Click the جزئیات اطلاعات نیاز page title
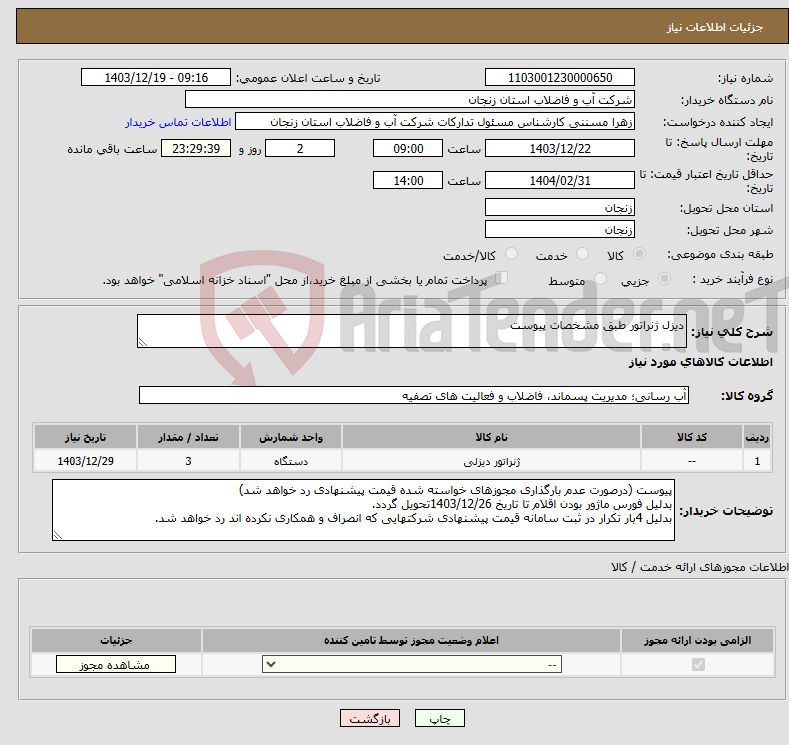 pos(715,27)
